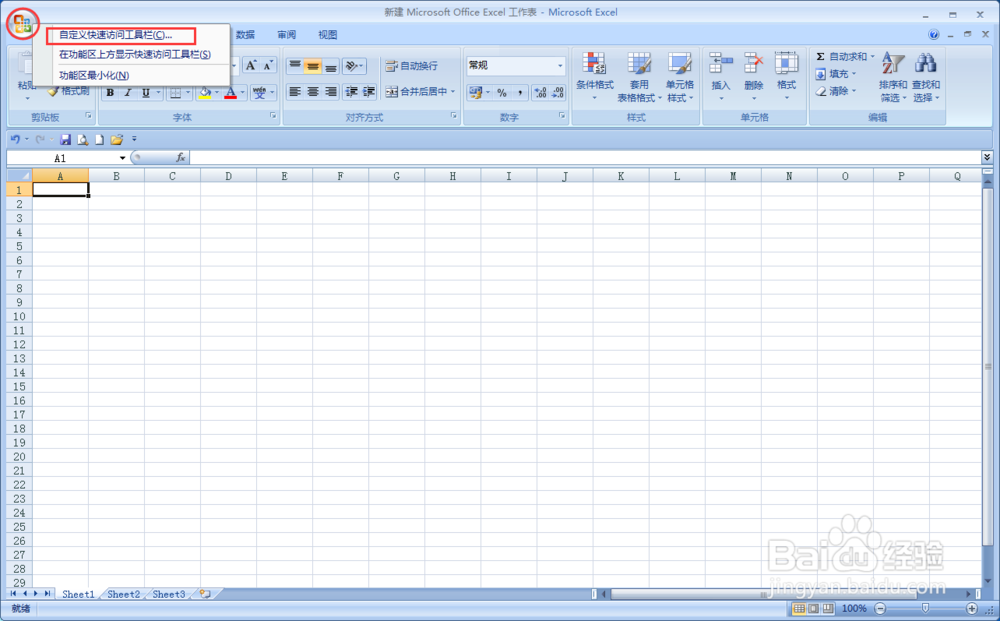Expand the formula bar
1000x621 pixels.
pos(987,157)
